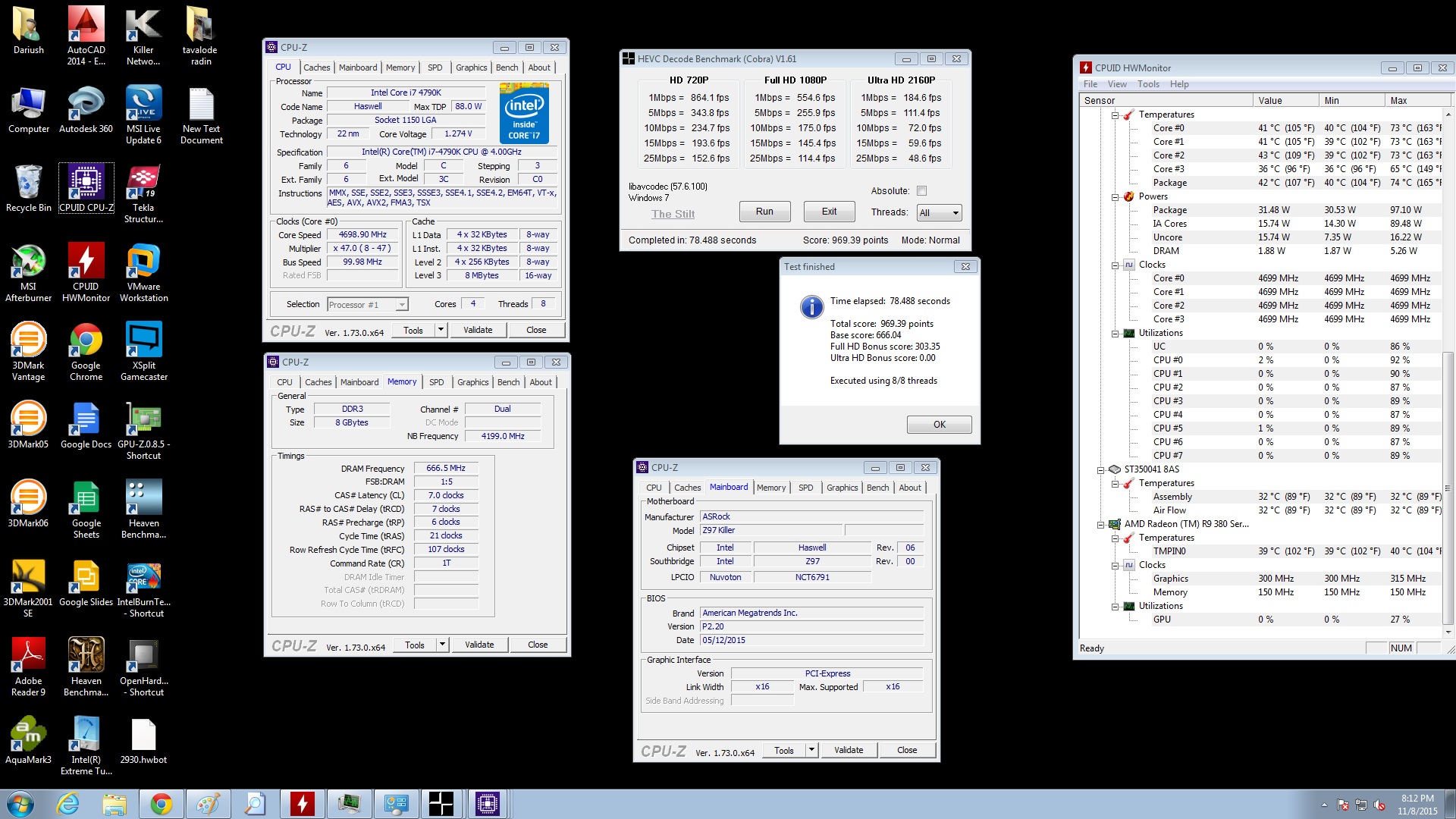Open Tools dropdown arrow in top CPU-Z window
Image resolution: width=1456 pixels, height=819 pixels.
(x=441, y=330)
